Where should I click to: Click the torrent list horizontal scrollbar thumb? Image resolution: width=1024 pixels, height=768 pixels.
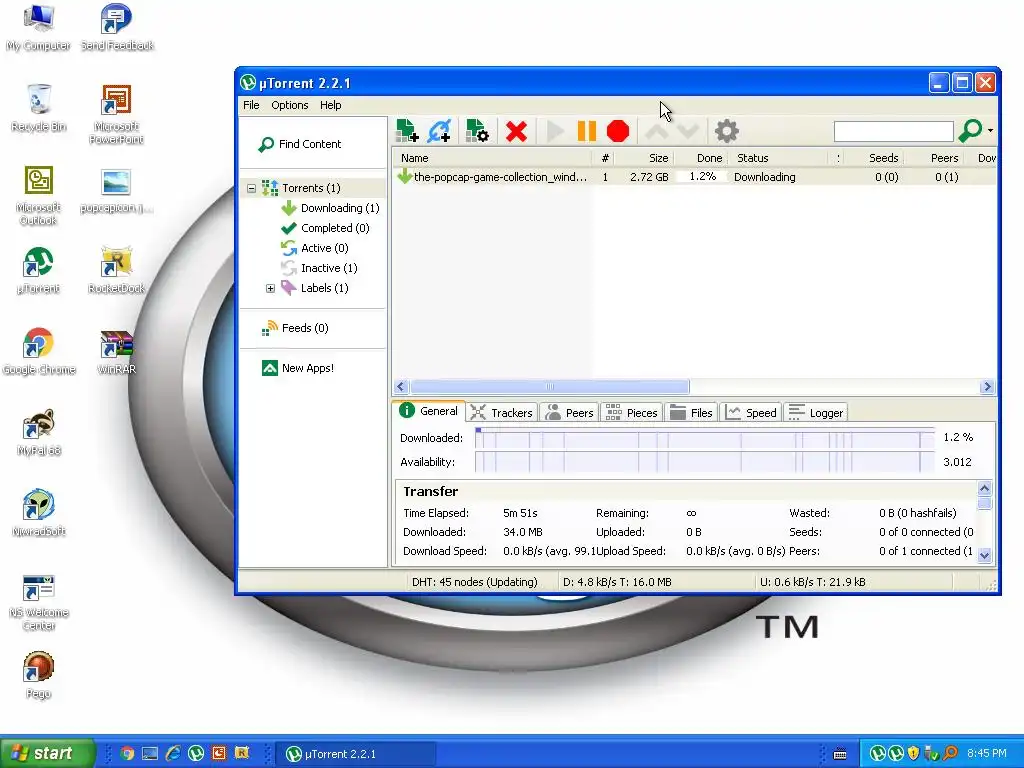coord(550,387)
